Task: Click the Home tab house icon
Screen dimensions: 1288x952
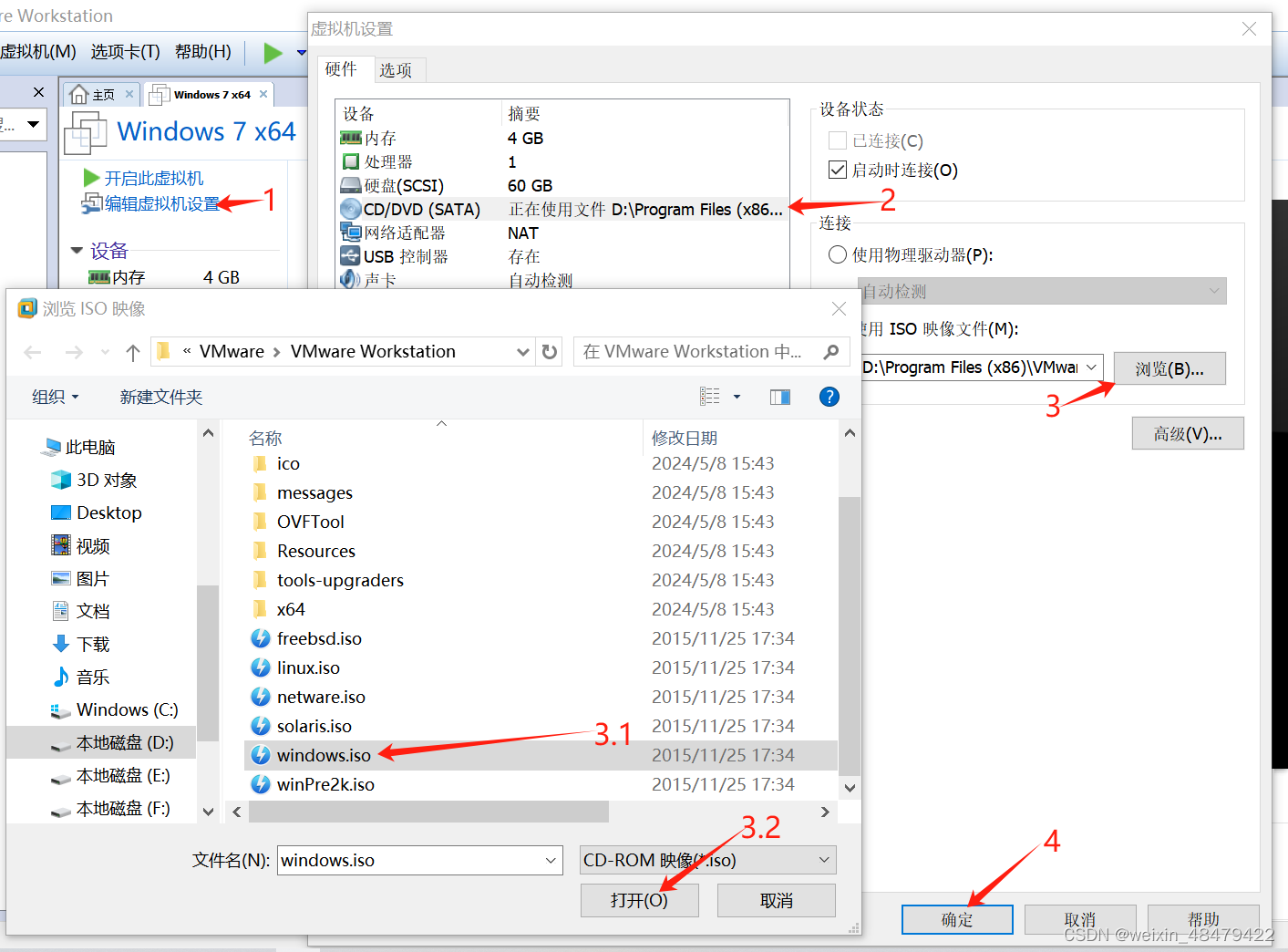Action: [79, 94]
